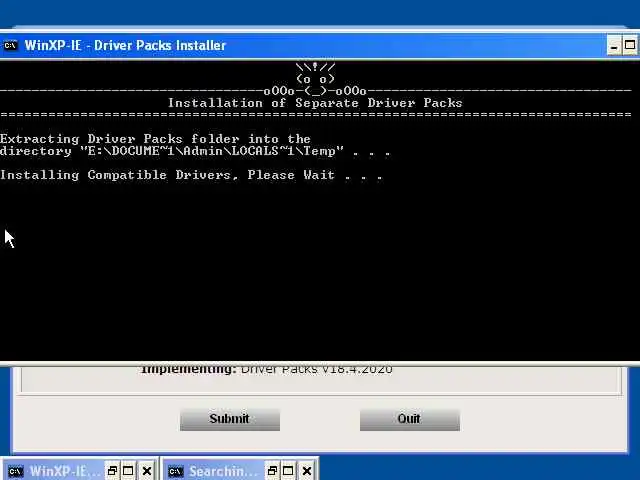This screenshot has height=480, width=640.
Task: Click the Temp directory path text
Action: pos(212,151)
